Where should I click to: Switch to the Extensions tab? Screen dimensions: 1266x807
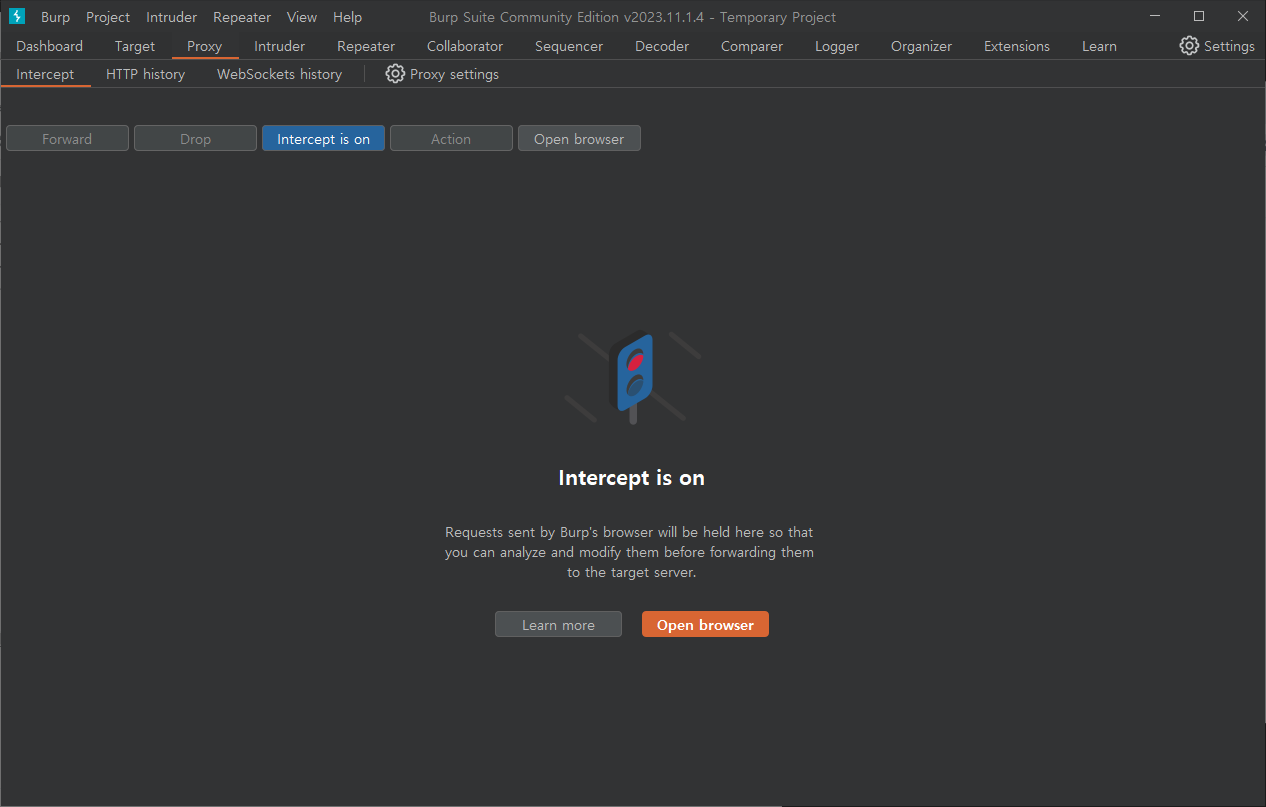tap(1016, 46)
